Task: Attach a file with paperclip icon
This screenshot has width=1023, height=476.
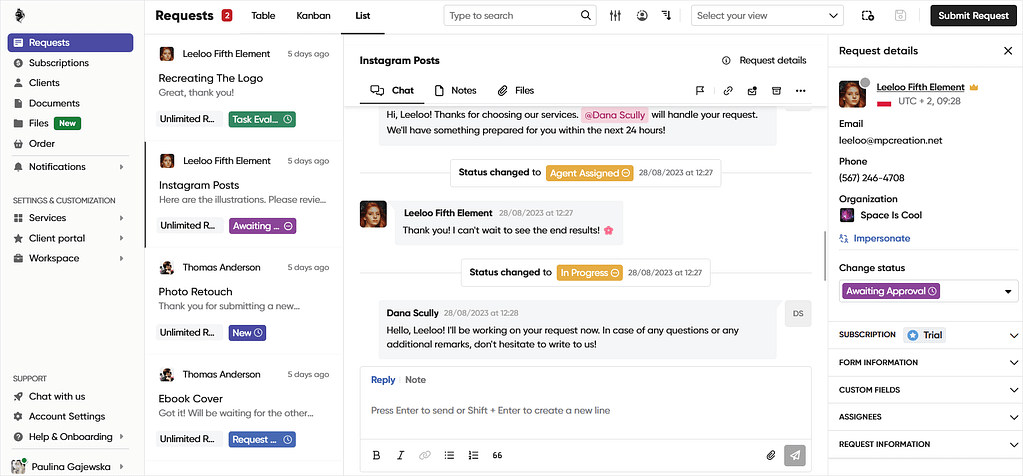Action: click(771, 455)
